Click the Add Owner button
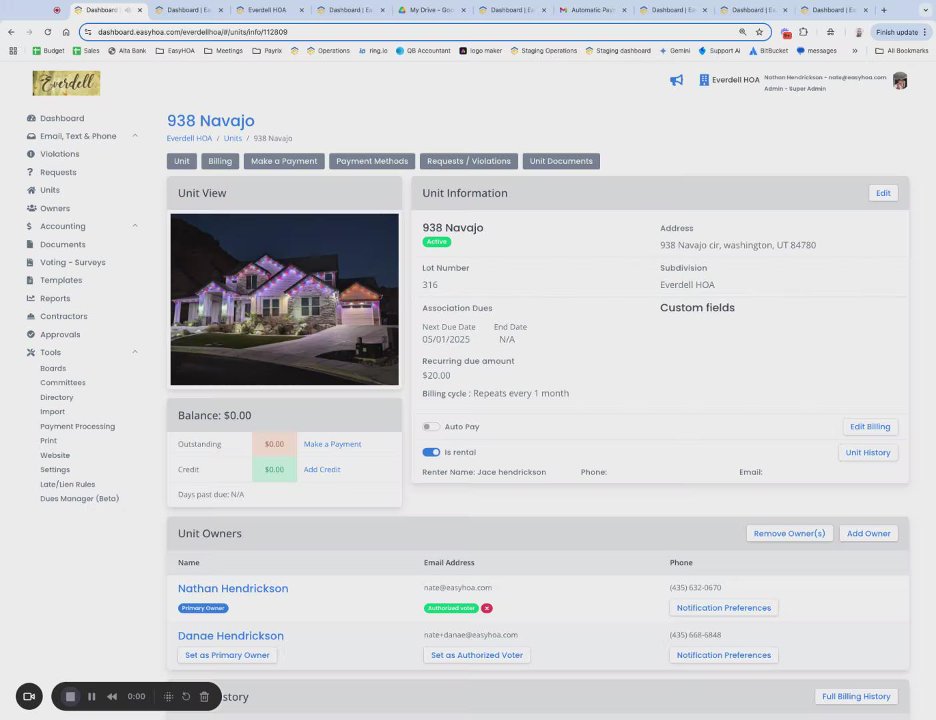Image resolution: width=936 pixels, height=720 pixels. (869, 534)
